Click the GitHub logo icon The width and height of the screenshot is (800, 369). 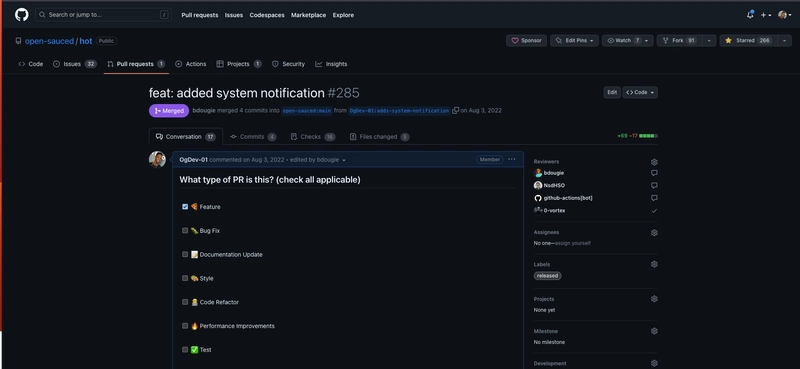21,15
